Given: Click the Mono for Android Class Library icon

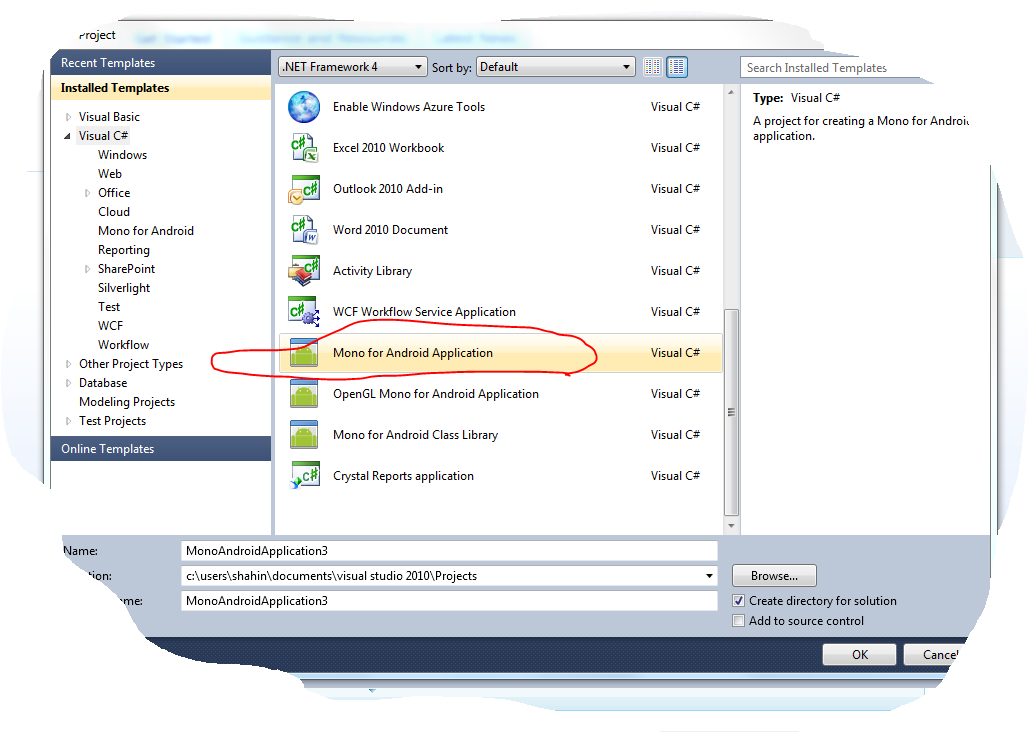Looking at the screenshot, I should click(304, 435).
